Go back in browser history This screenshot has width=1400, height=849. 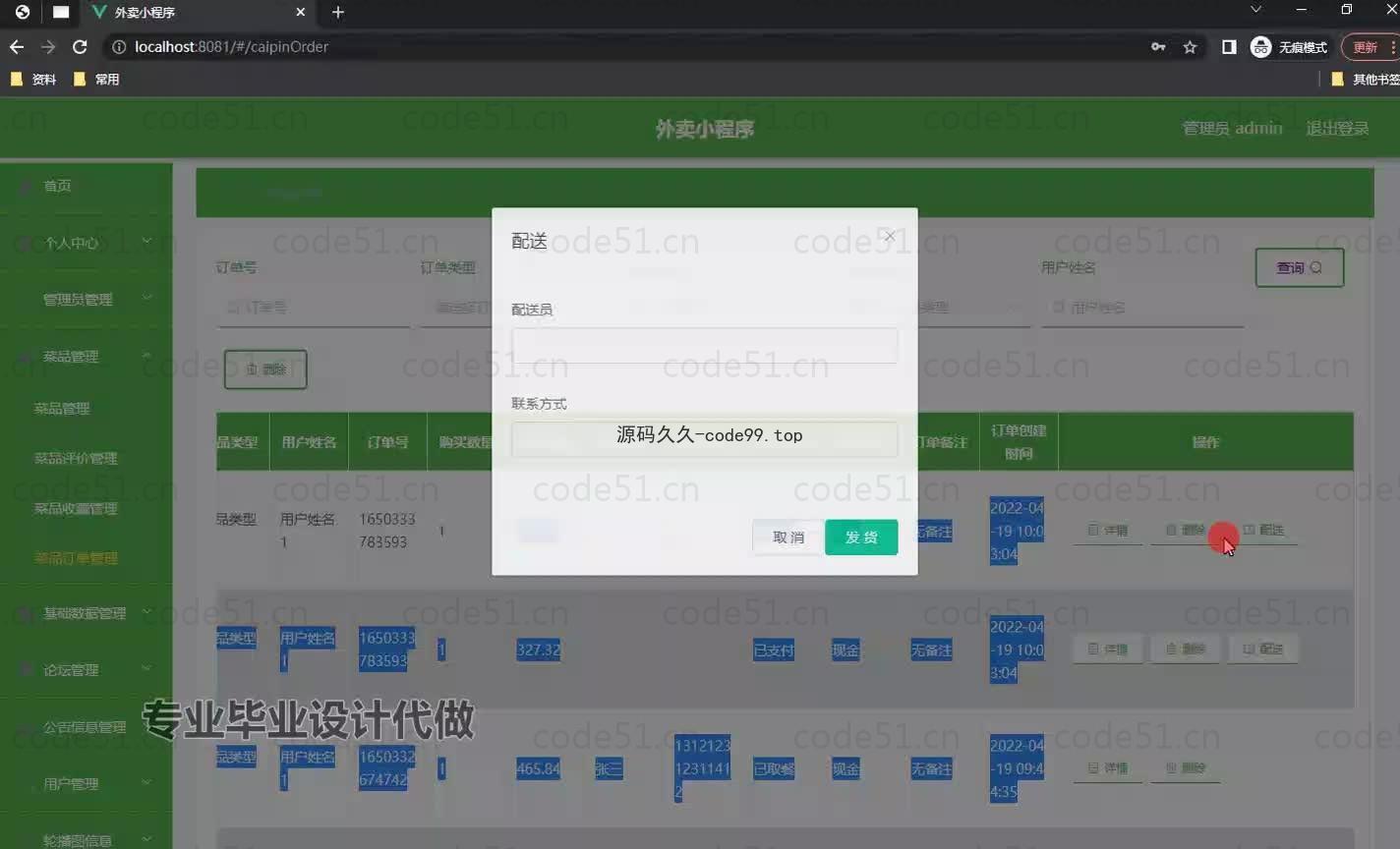(17, 46)
